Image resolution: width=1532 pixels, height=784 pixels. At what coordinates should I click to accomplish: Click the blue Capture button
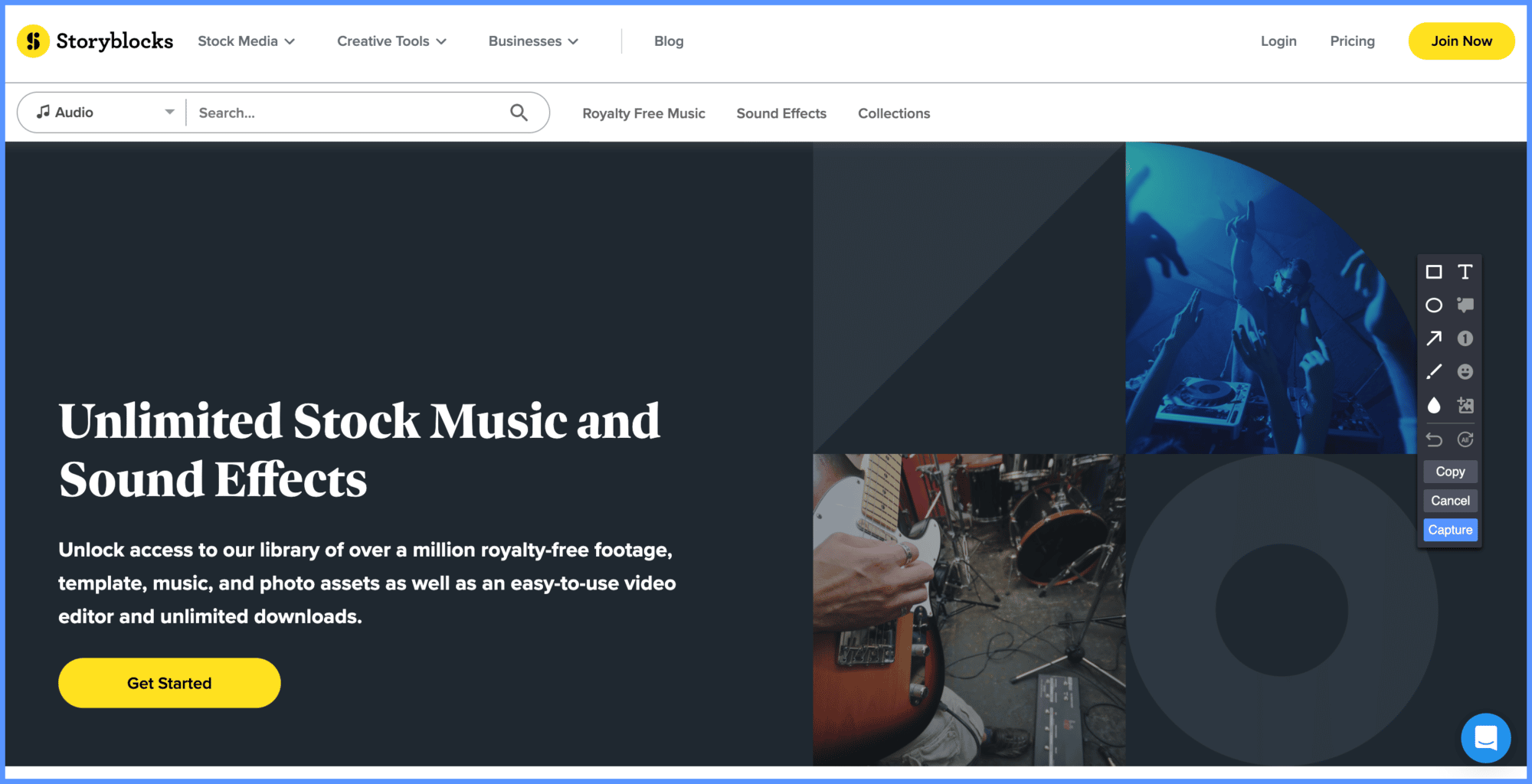point(1450,530)
